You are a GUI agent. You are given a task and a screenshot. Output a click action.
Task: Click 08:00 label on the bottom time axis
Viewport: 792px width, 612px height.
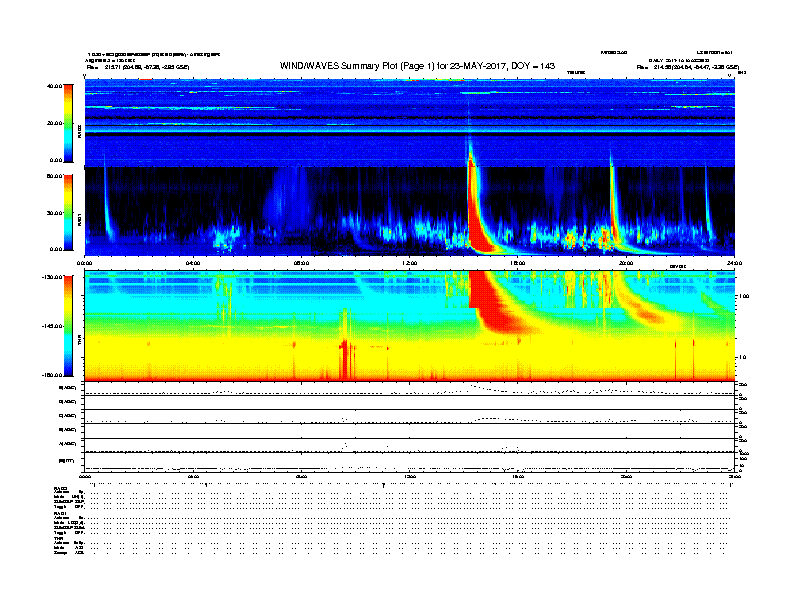pos(301,476)
